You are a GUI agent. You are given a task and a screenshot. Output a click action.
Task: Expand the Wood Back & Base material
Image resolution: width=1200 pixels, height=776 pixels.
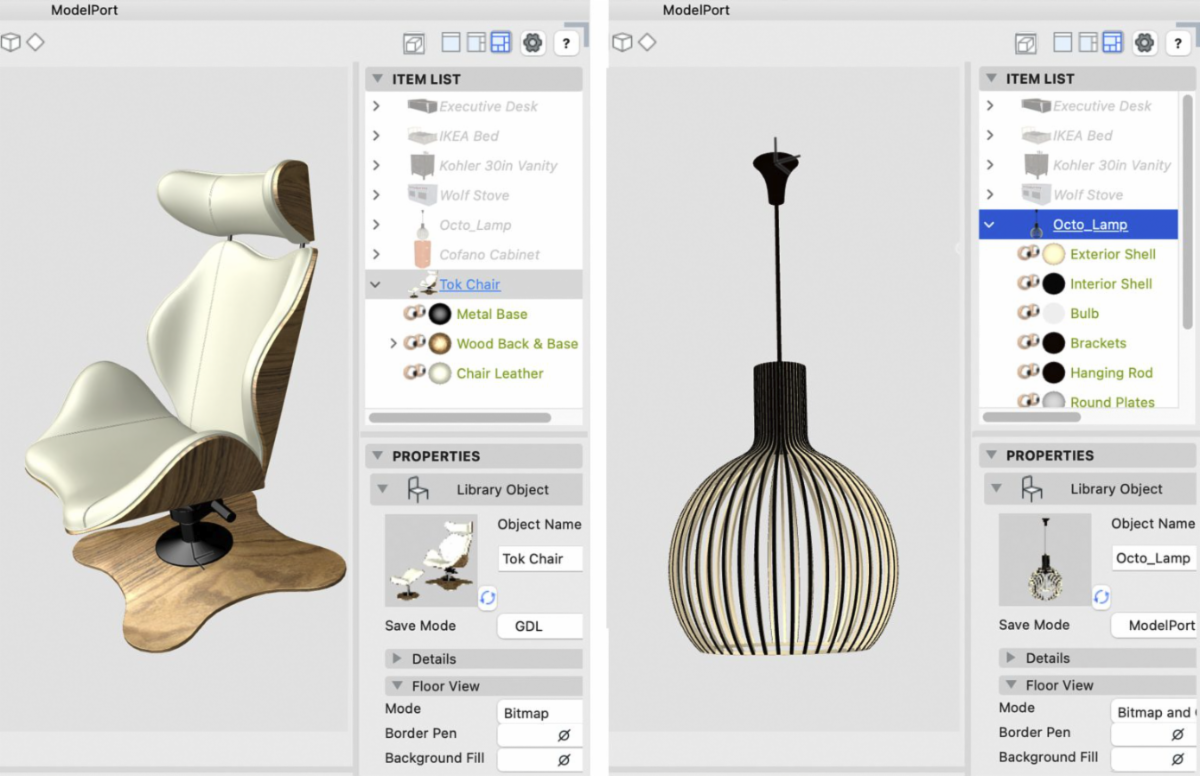point(393,344)
